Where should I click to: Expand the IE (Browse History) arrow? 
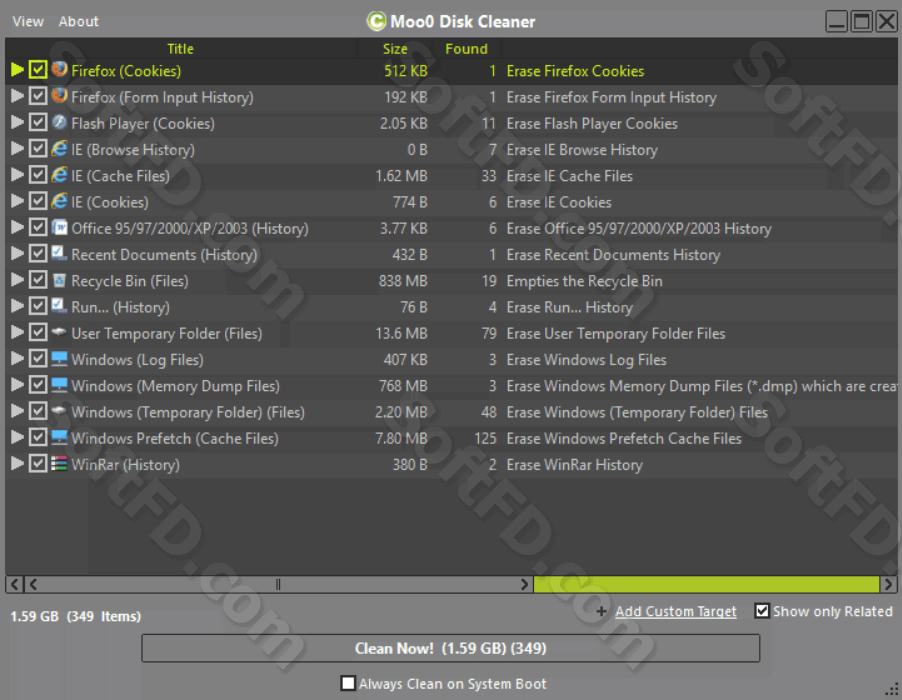pos(17,148)
